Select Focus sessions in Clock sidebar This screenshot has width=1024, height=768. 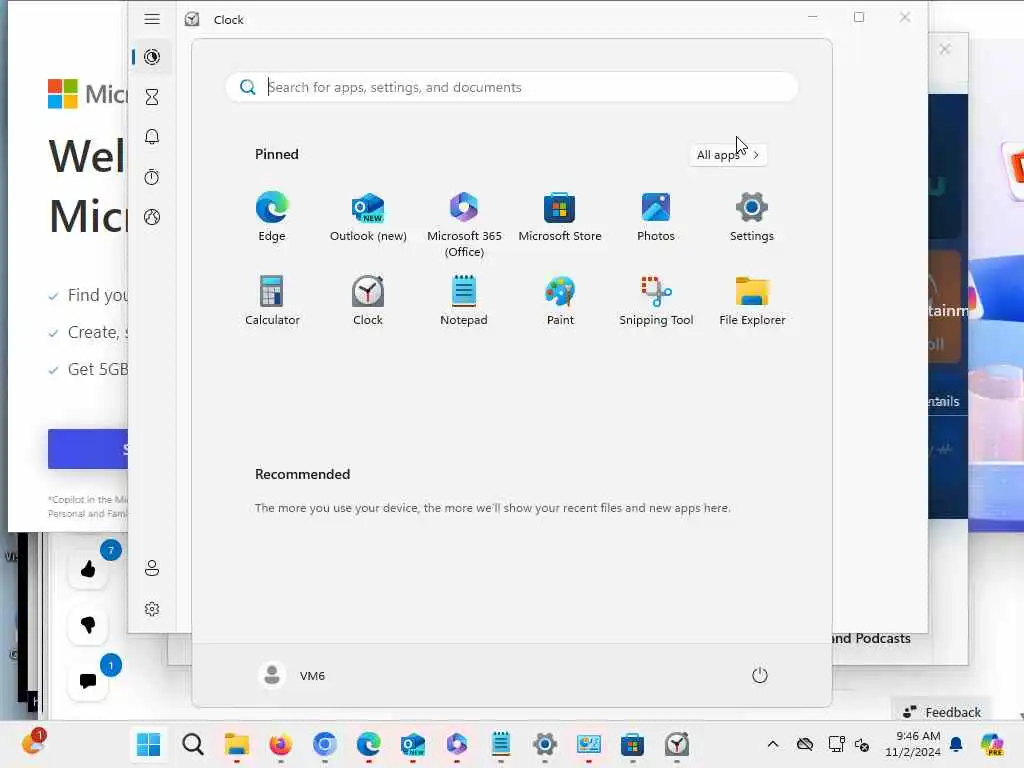tap(152, 57)
